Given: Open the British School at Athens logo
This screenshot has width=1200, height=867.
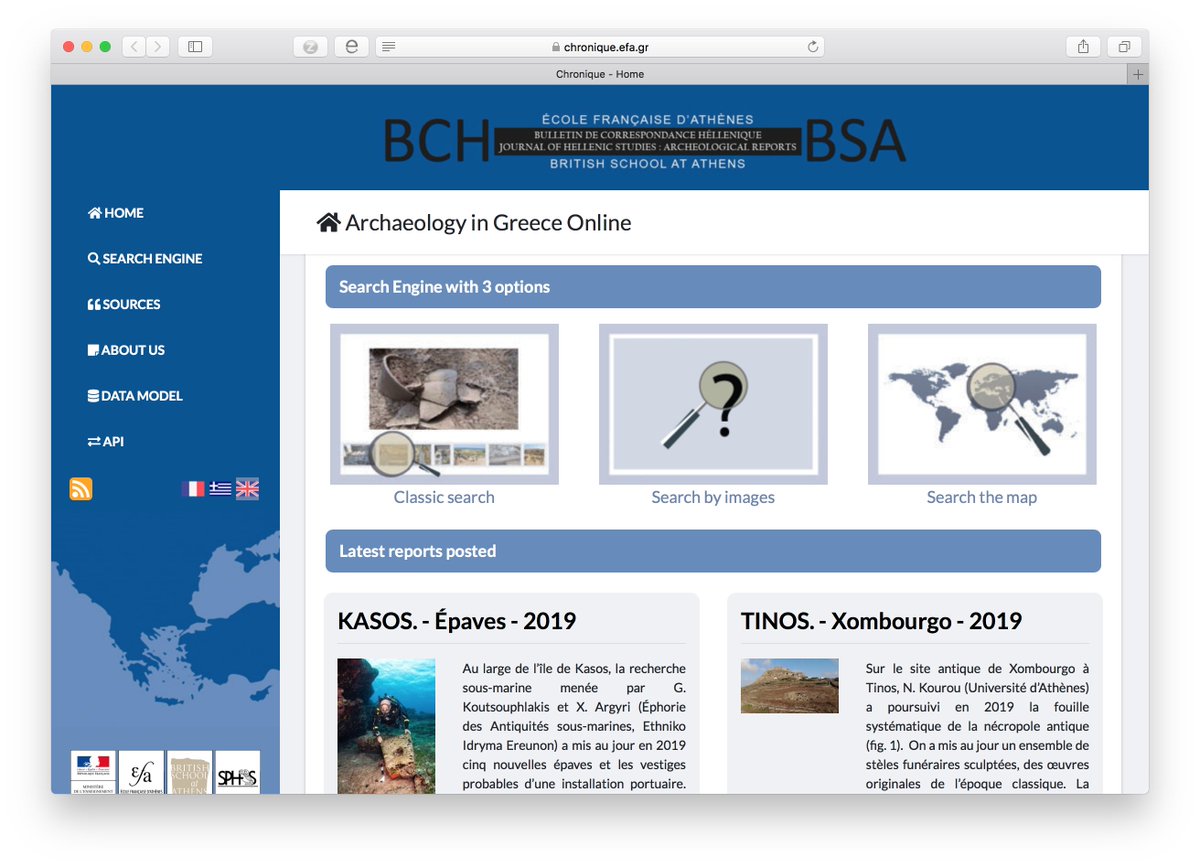Looking at the screenshot, I should (189, 772).
